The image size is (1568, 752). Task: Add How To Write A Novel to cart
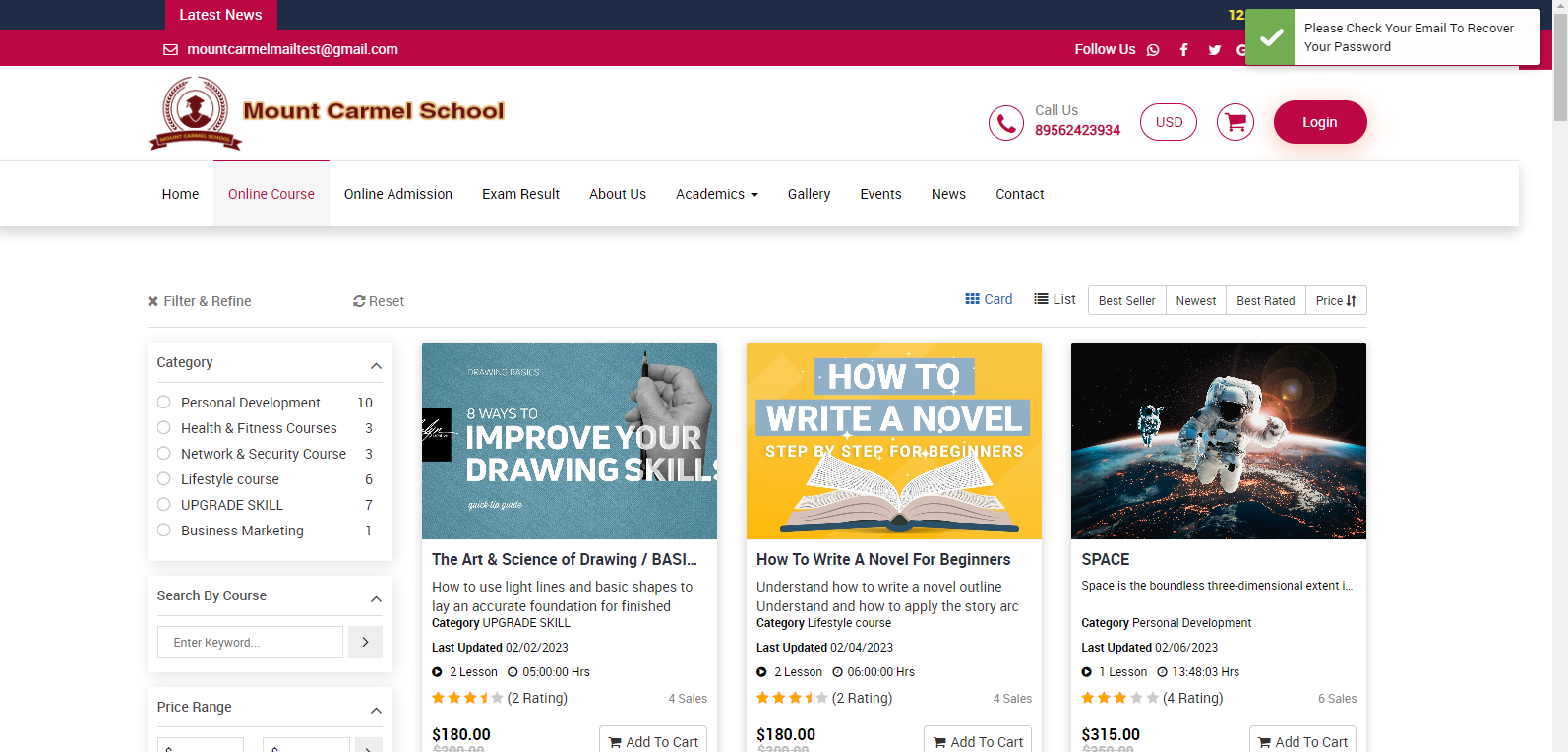pos(977,741)
